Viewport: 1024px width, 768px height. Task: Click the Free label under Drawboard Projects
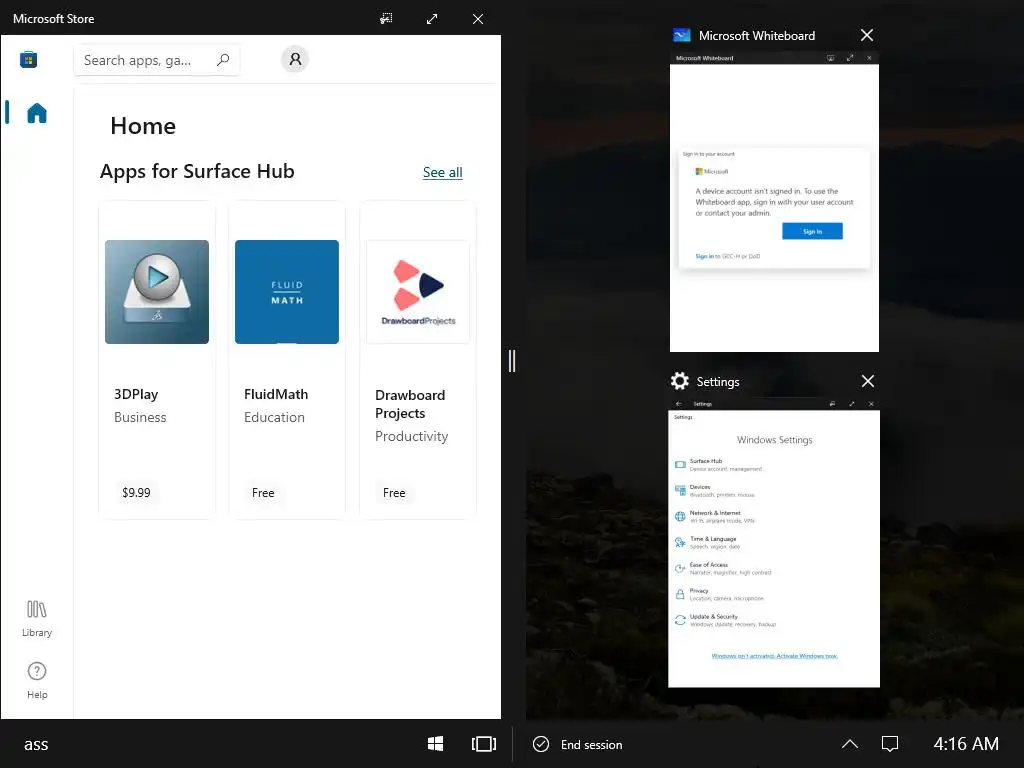tap(394, 493)
